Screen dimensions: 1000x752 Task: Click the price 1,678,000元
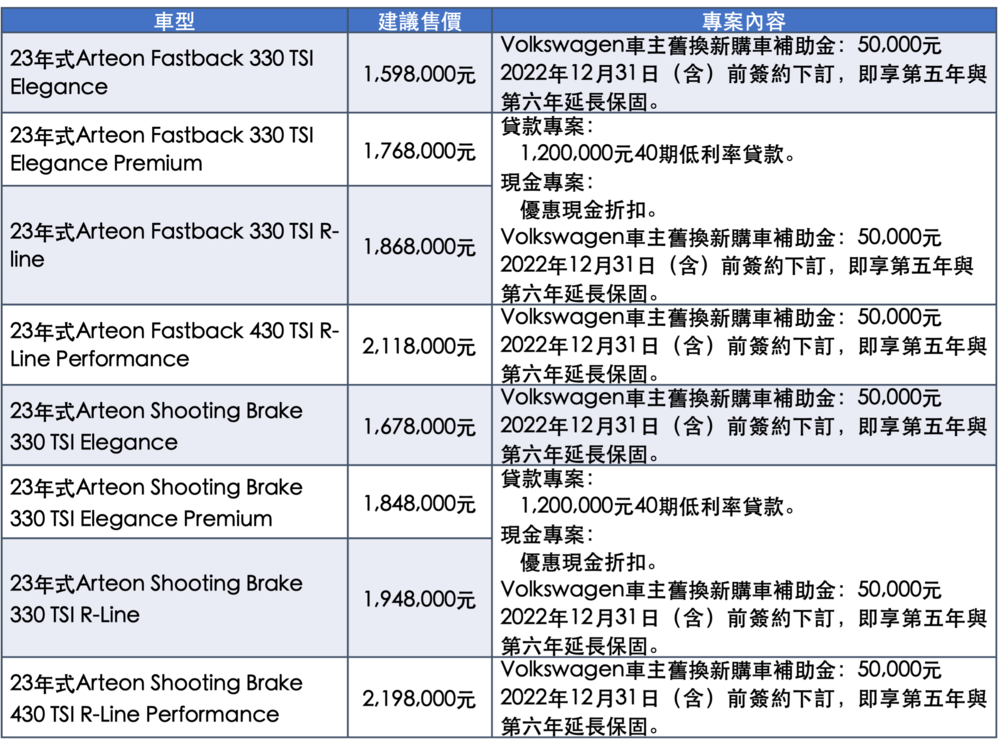[420, 427]
